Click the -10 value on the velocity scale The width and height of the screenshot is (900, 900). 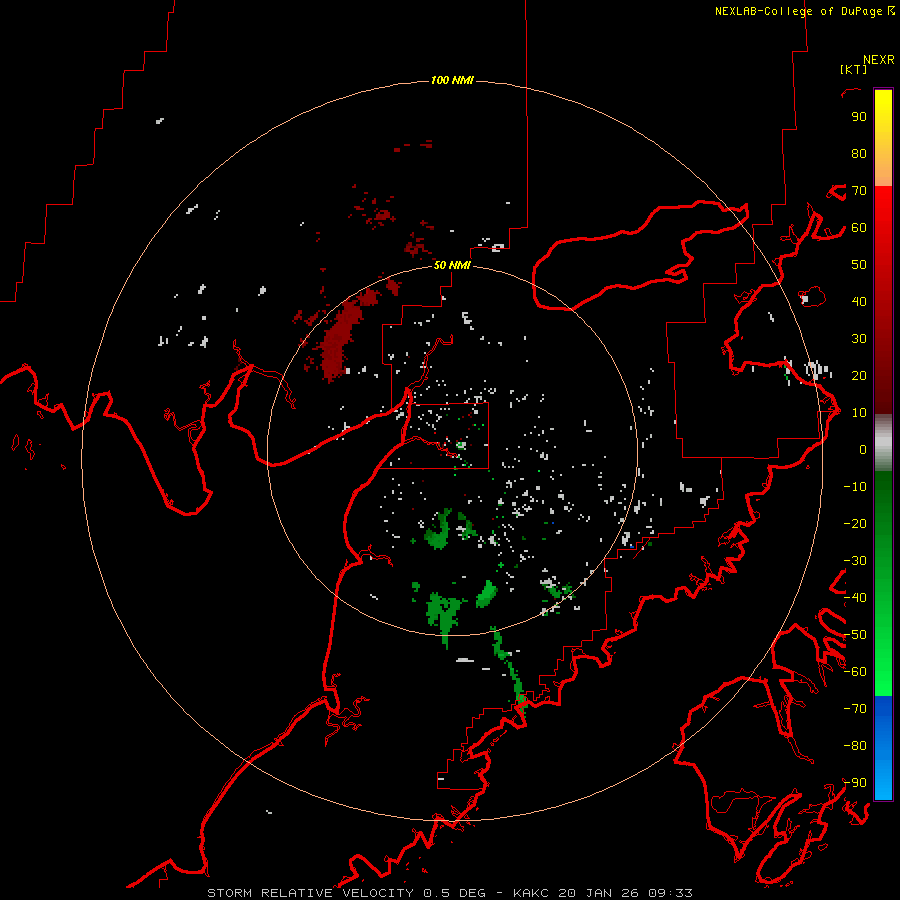855,487
